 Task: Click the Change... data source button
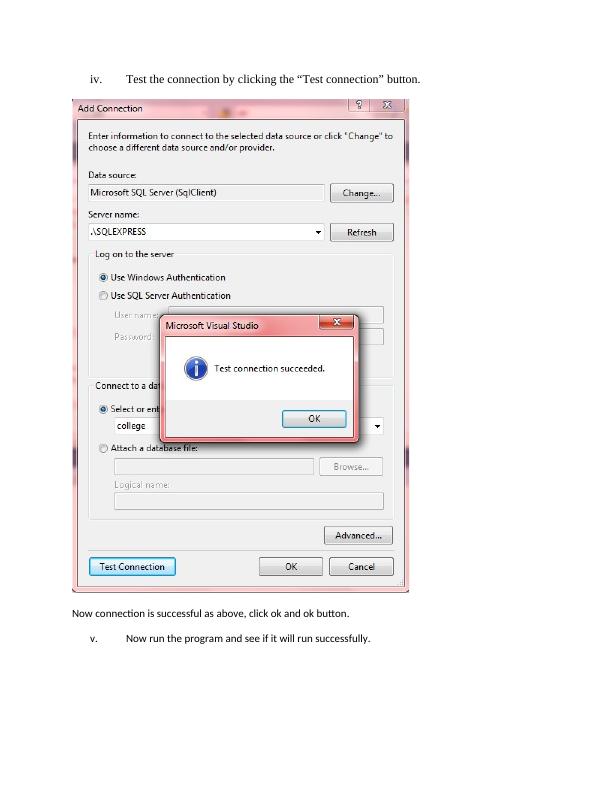pyautogui.click(x=362, y=193)
